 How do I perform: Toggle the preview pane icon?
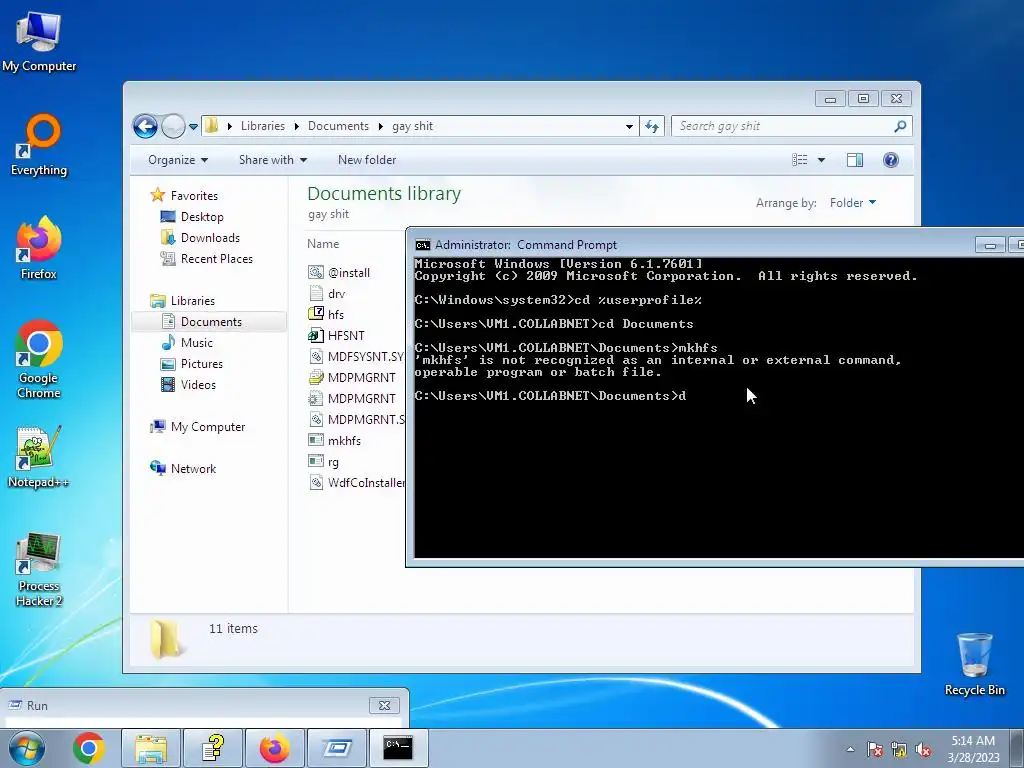point(855,160)
